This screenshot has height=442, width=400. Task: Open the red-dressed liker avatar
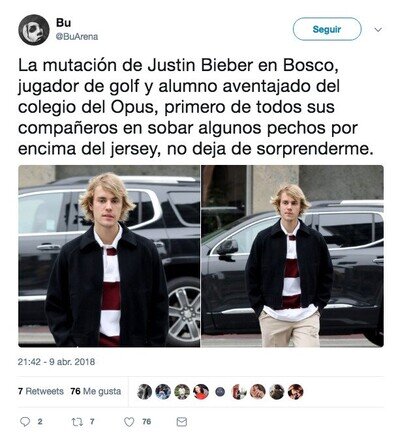tap(201, 392)
